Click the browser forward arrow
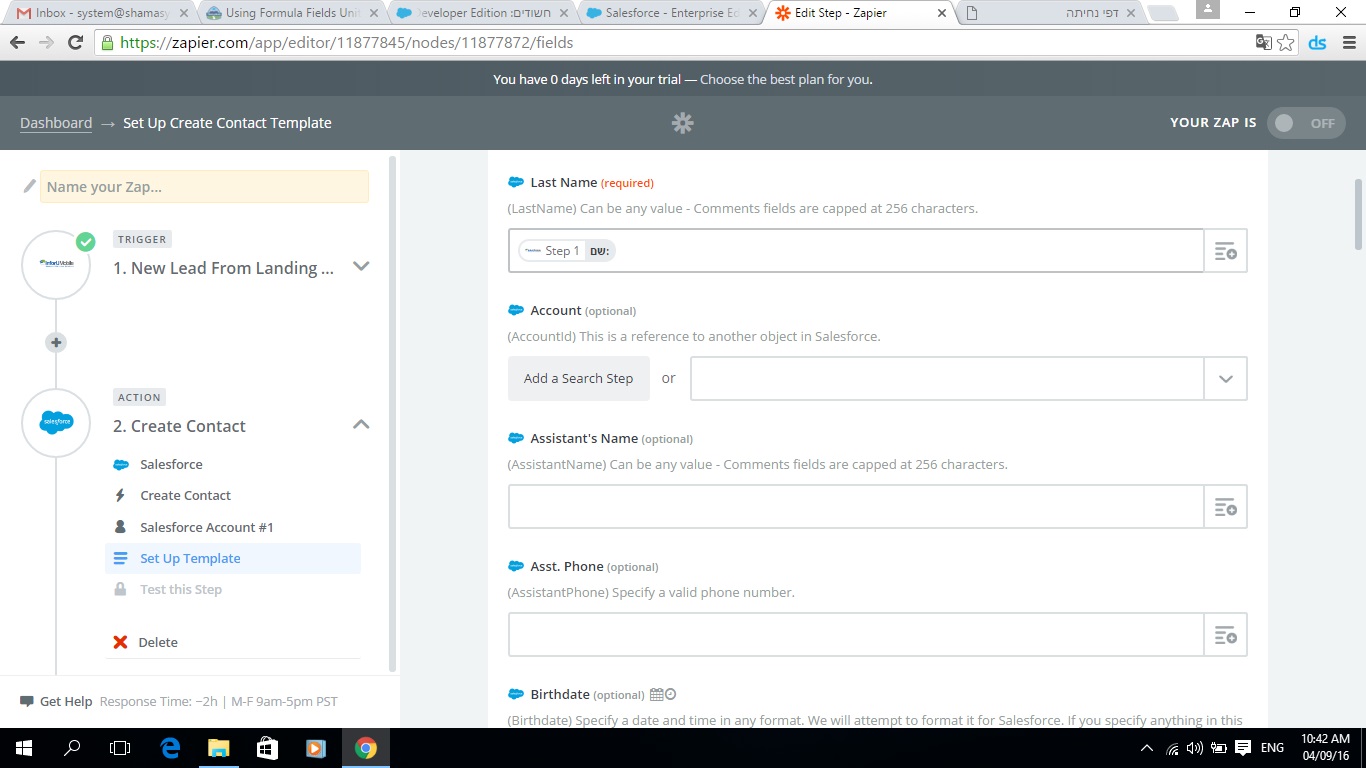 46,43
